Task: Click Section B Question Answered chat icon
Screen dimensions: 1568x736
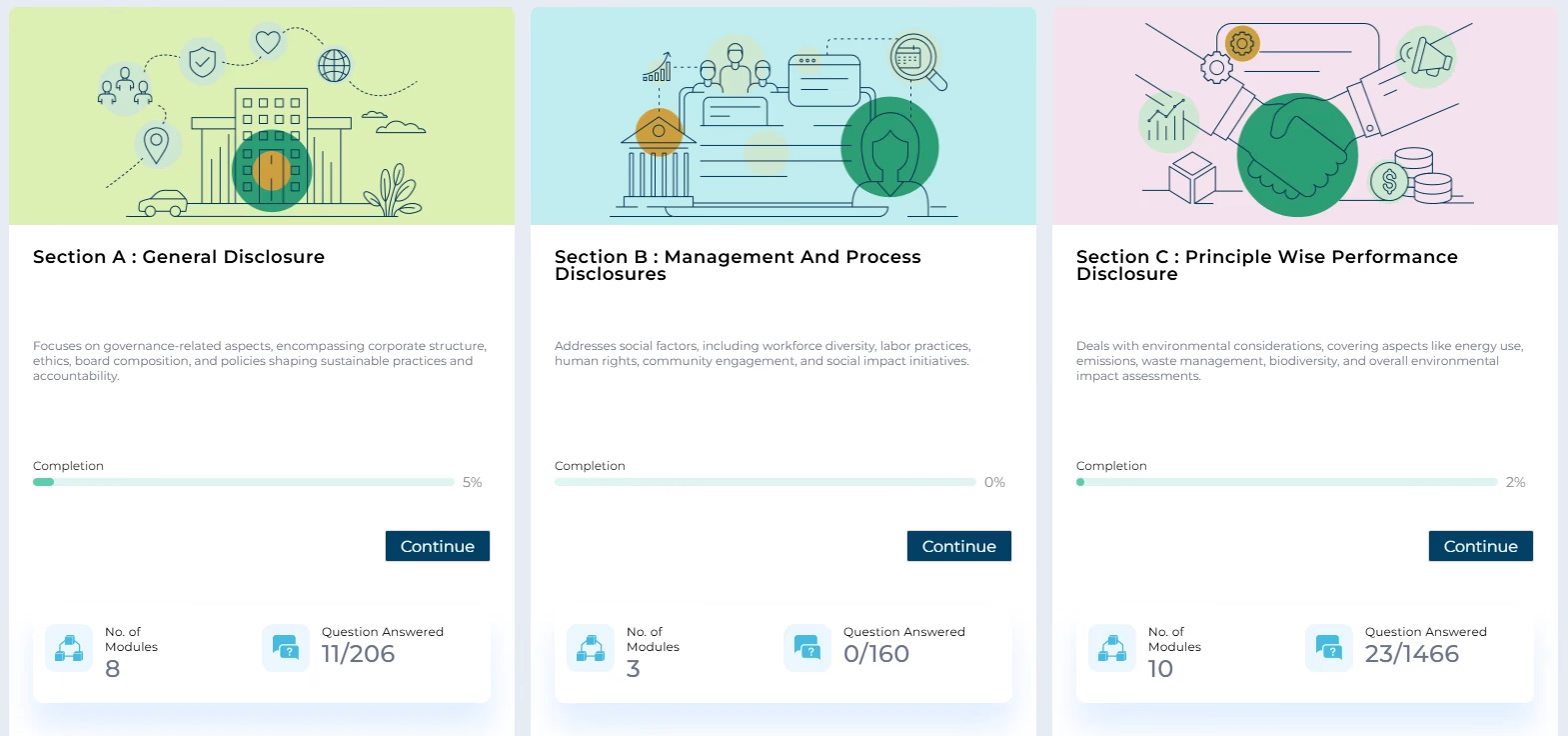Action: pos(807,648)
